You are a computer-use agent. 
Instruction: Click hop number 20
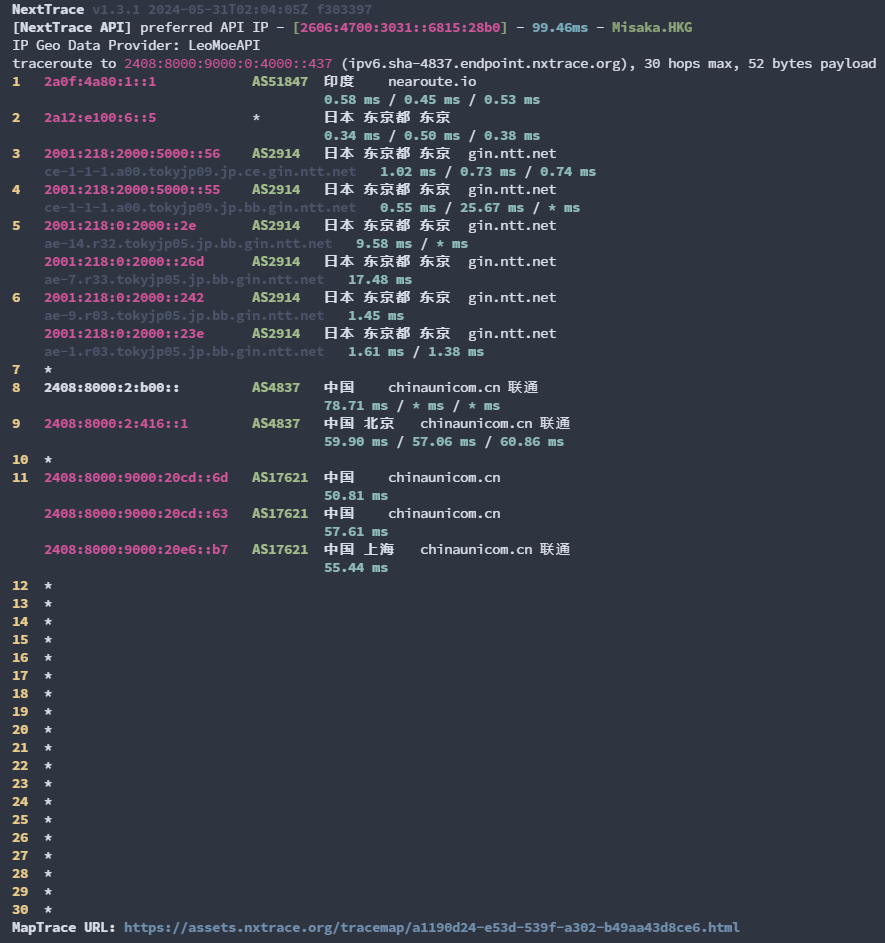(20, 730)
